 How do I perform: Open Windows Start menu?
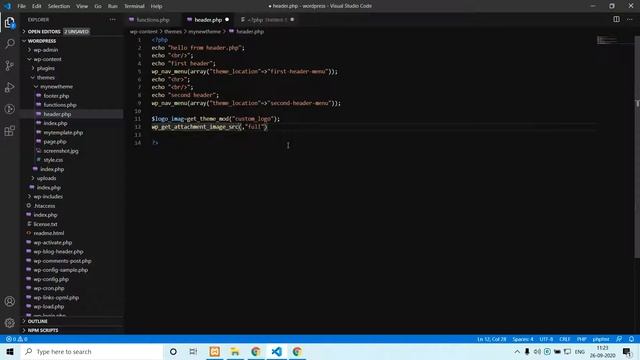[10, 351]
